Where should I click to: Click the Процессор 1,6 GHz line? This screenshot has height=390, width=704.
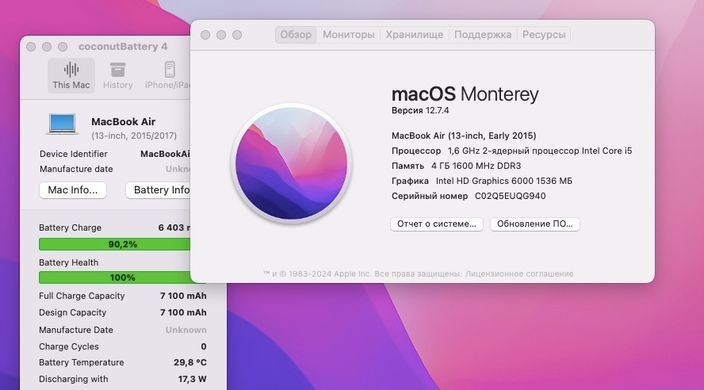tap(511, 151)
